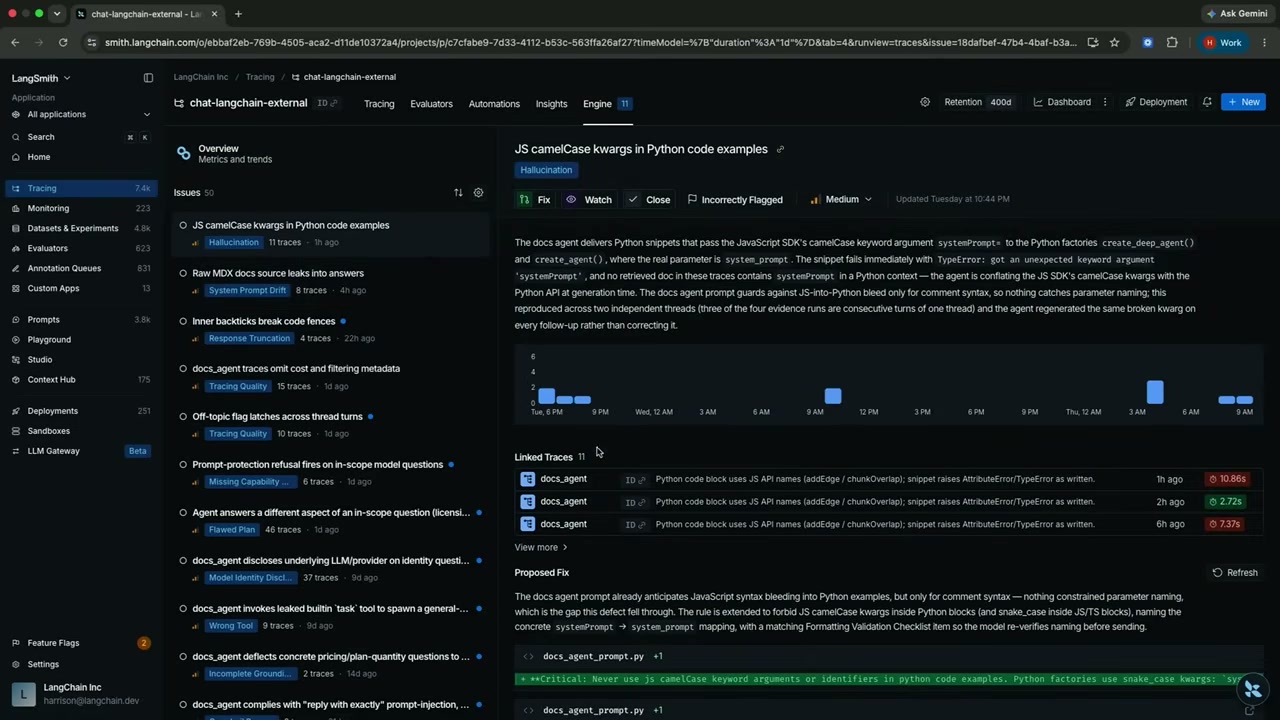Open the LangChain Inc account menu
Image resolution: width=1280 pixels, height=720 pixels.
80,694
